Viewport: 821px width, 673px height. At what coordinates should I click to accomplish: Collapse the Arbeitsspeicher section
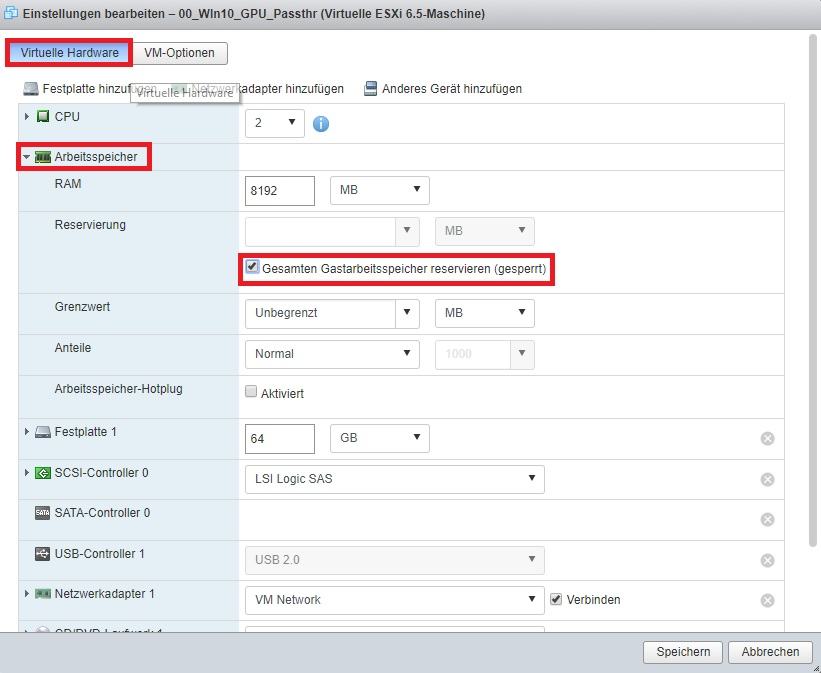tap(26, 157)
